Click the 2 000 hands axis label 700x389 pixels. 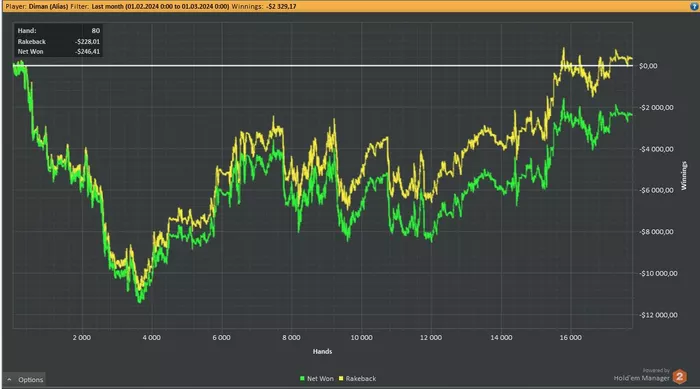tap(82, 338)
